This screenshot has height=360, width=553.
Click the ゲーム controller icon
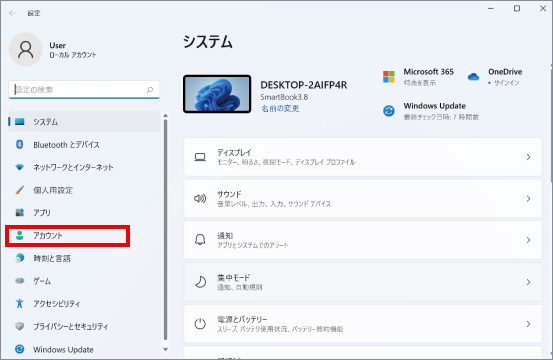click(x=20, y=281)
